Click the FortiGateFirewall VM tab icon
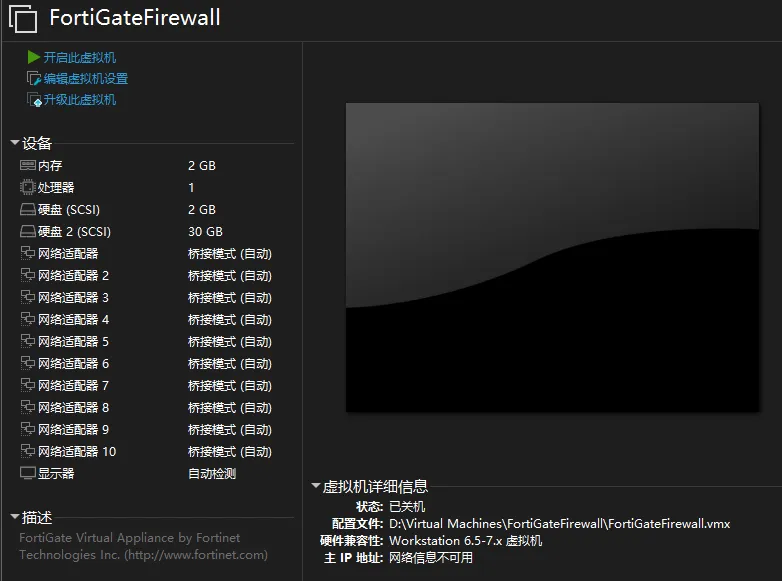Viewport: 782px width, 581px height. tap(23, 19)
